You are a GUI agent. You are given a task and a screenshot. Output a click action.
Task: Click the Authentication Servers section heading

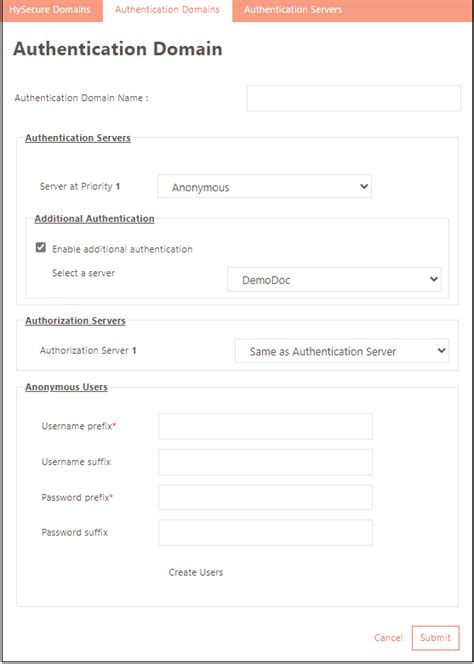78,138
